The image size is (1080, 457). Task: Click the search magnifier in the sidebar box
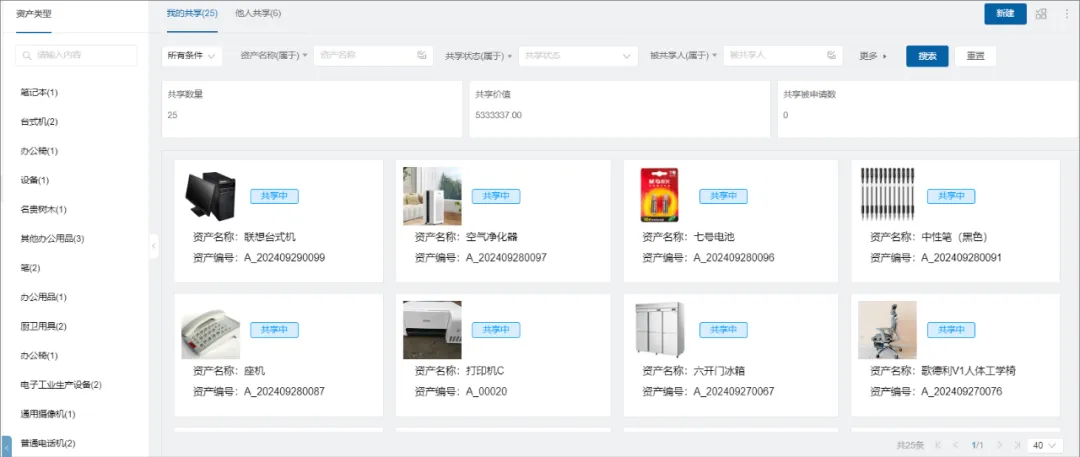coord(28,56)
